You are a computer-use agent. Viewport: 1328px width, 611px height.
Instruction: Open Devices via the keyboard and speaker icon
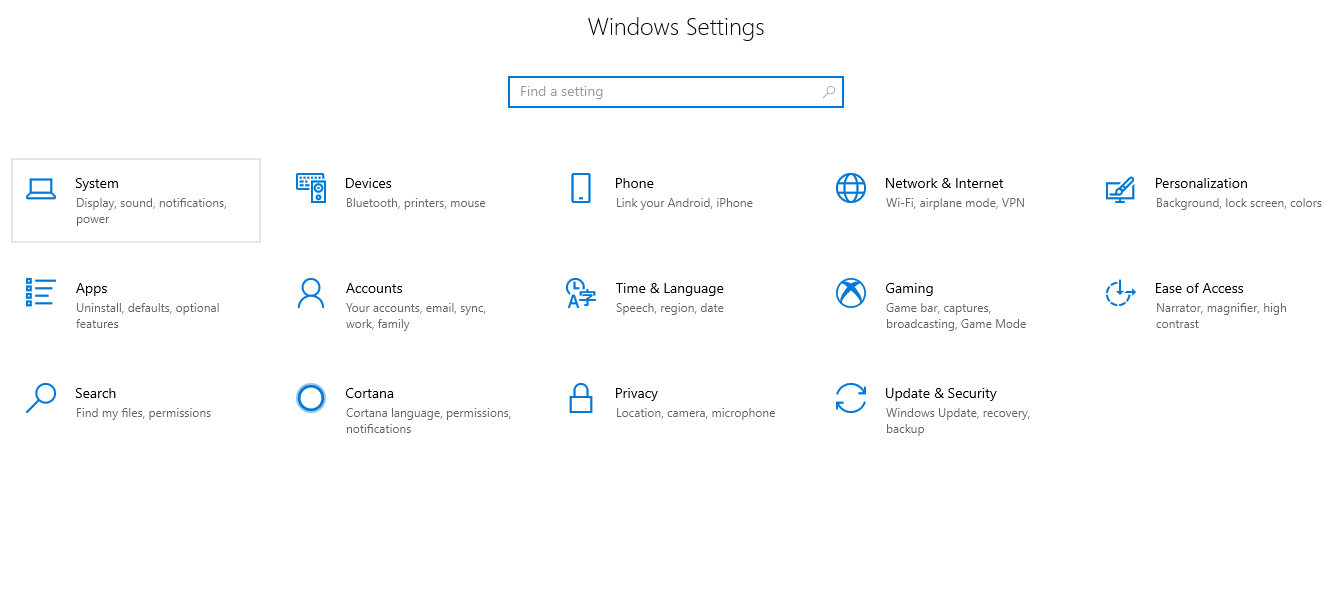tap(311, 188)
